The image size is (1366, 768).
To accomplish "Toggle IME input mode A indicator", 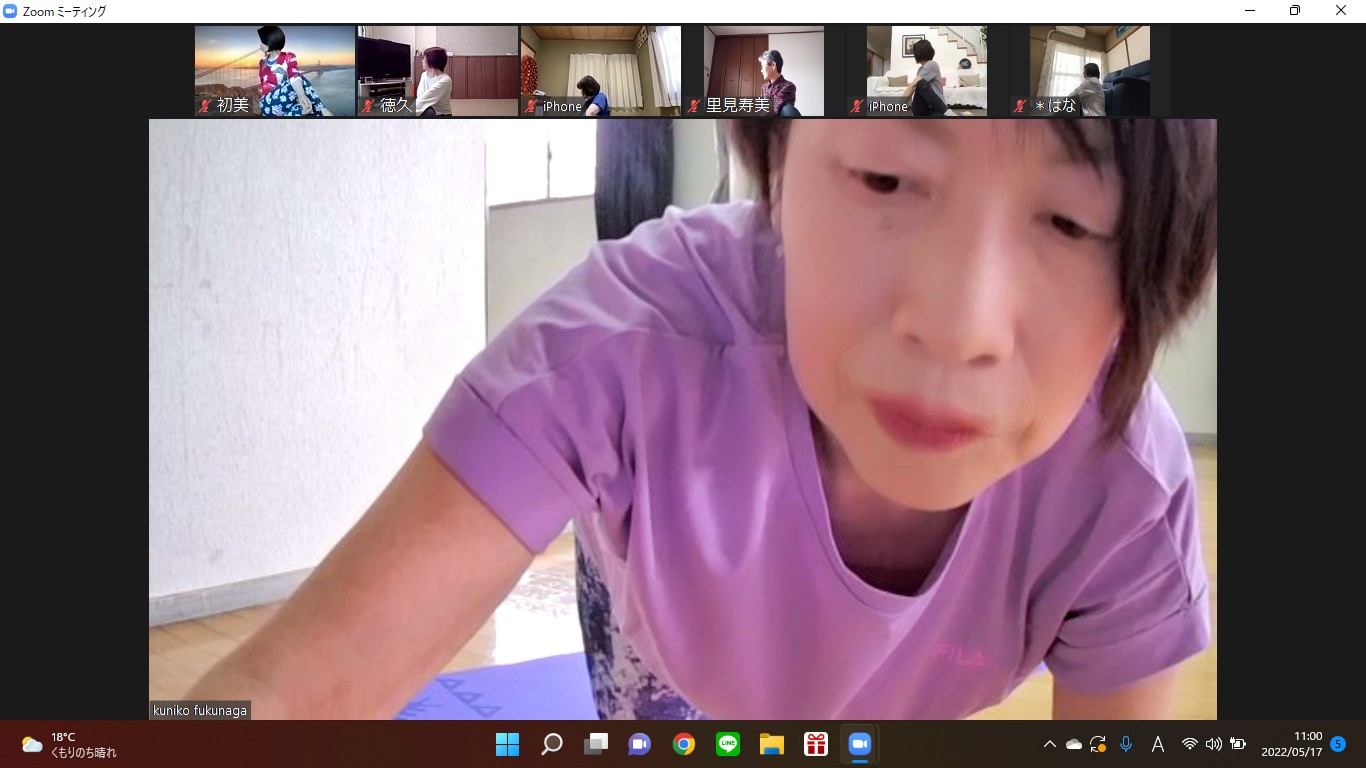I will [1158, 744].
